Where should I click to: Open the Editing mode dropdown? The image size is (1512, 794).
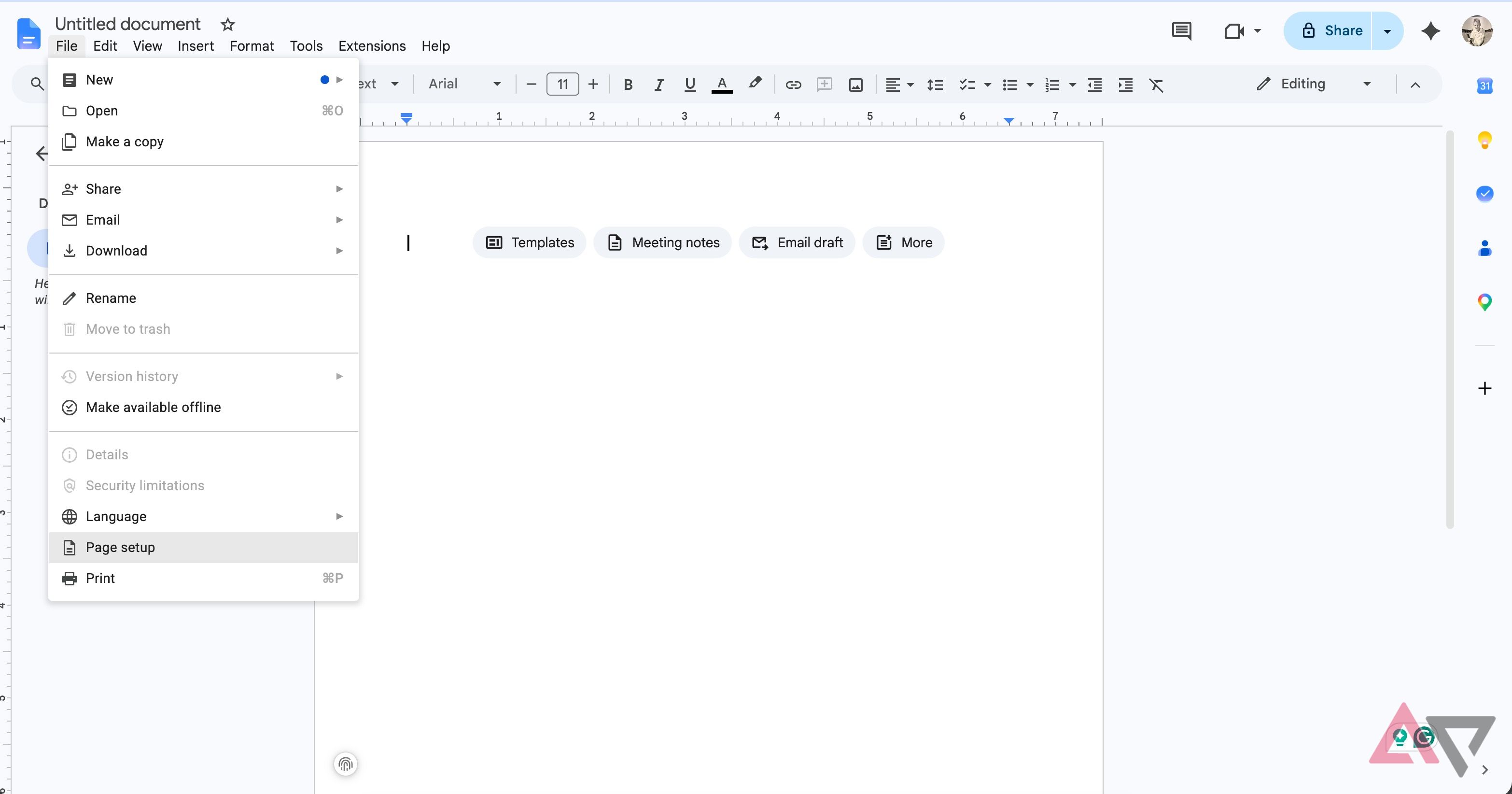[x=1314, y=84]
